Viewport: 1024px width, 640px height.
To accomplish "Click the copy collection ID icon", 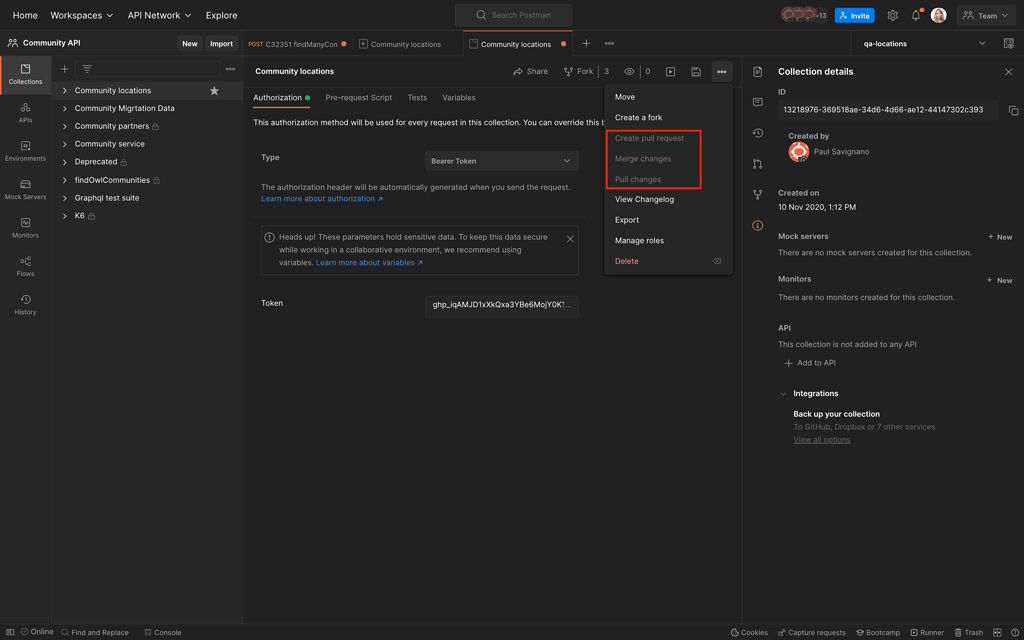I will click(x=1013, y=110).
